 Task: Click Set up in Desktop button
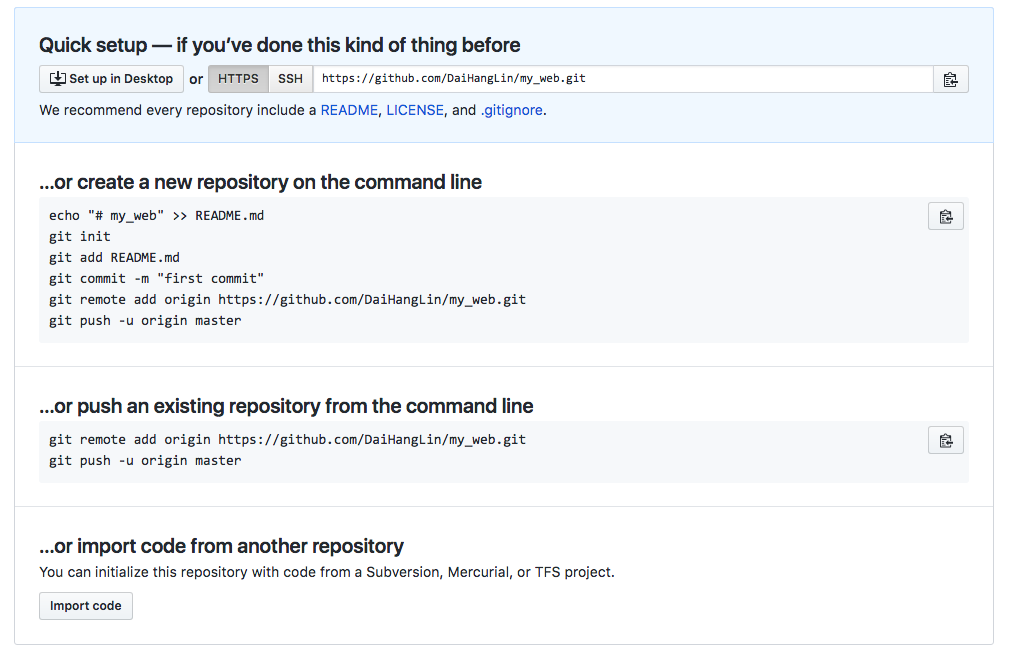111,79
